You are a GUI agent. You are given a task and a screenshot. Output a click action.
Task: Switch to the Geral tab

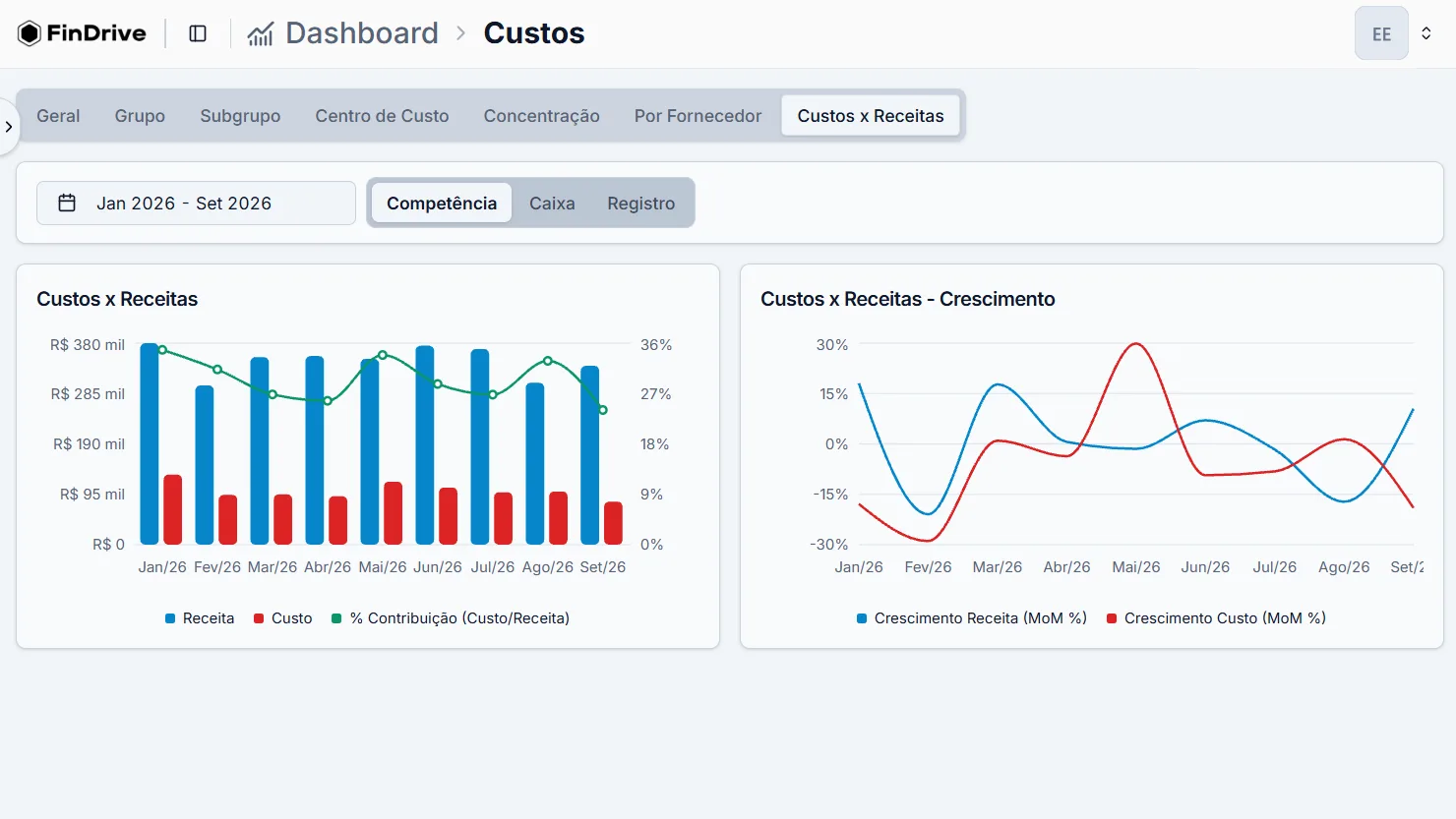click(x=58, y=116)
